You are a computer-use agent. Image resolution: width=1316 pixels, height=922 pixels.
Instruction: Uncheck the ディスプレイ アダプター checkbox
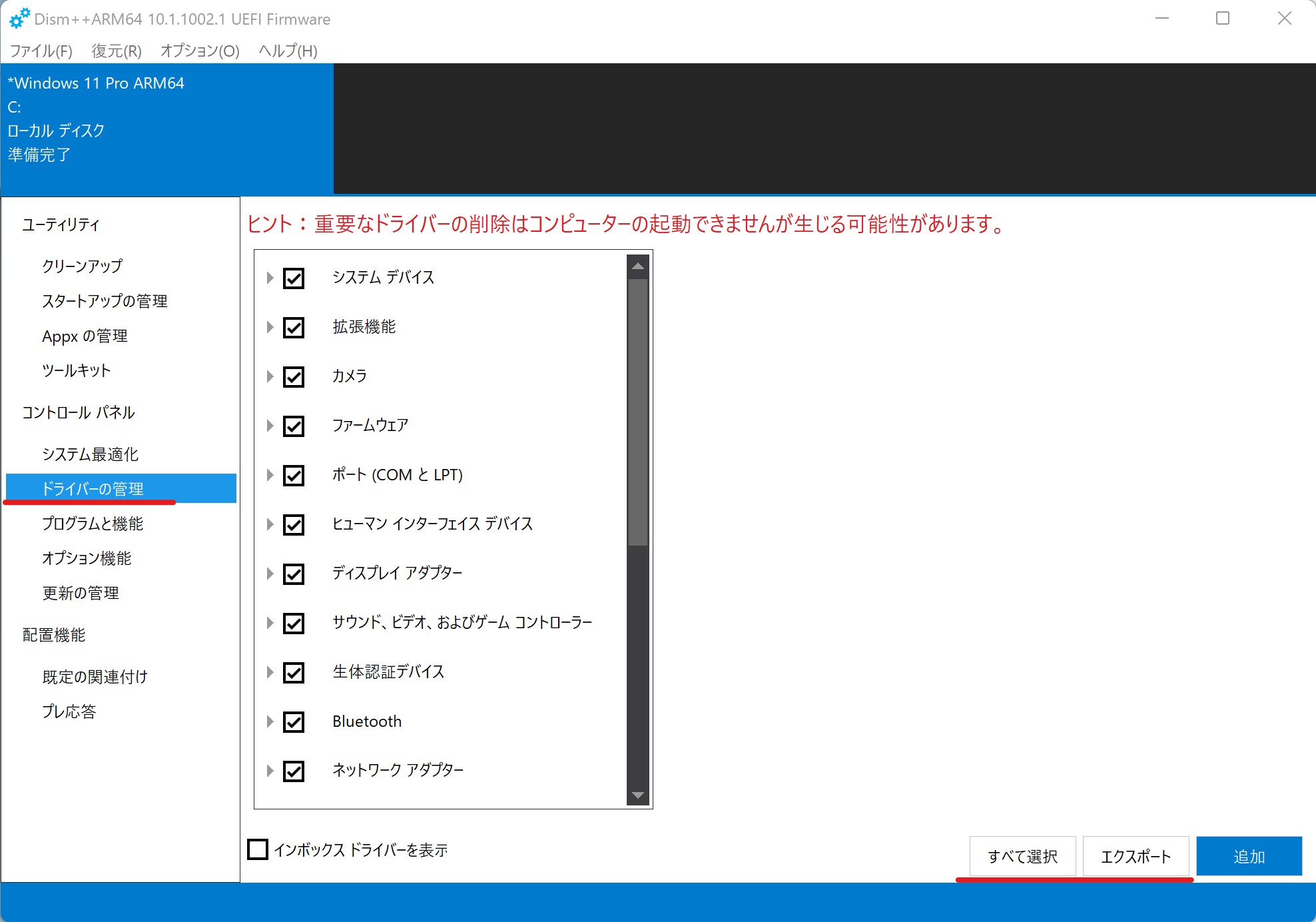(x=294, y=574)
